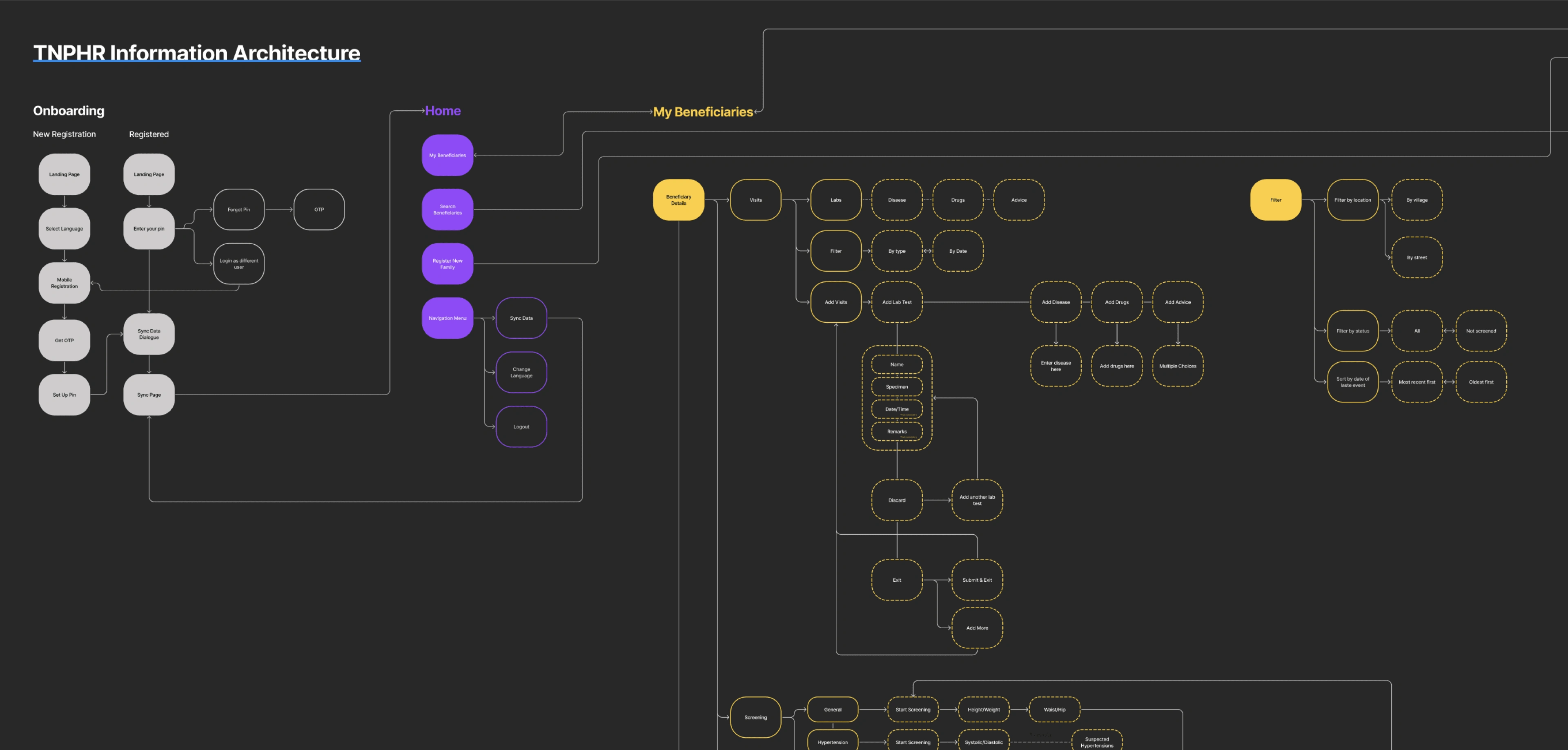
Task: Click the purple My Beneficiaries node
Action: tap(448, 155)
